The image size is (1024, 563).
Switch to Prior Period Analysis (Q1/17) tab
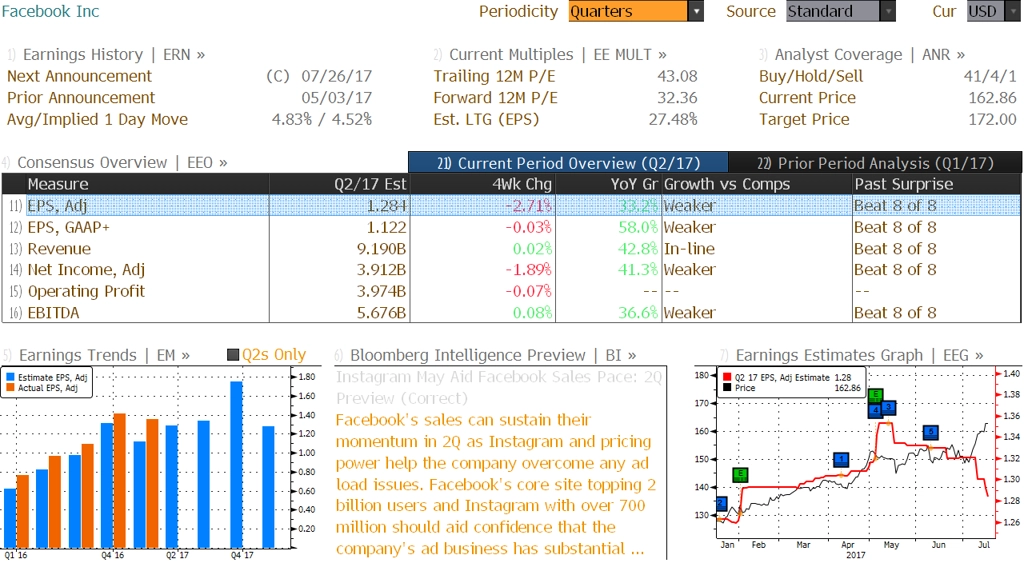pos(875,163)
